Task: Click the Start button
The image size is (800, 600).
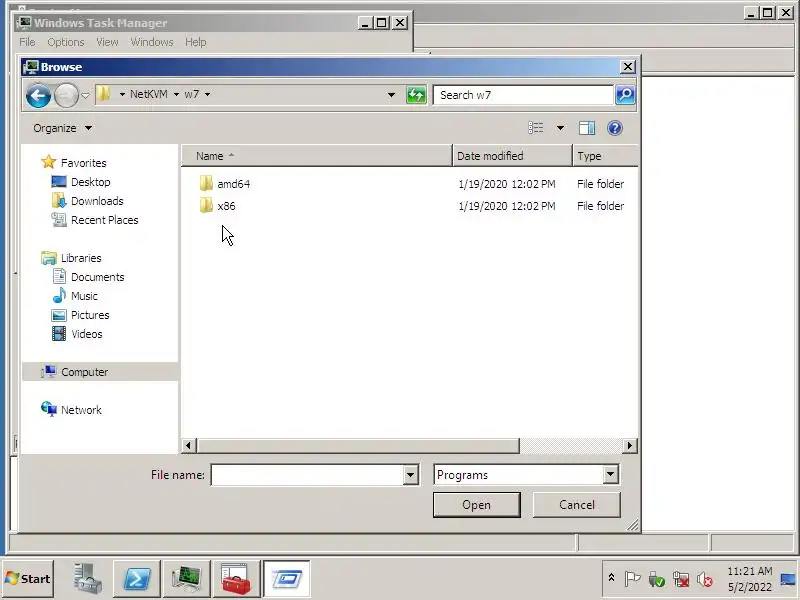Action: point(28,579)
